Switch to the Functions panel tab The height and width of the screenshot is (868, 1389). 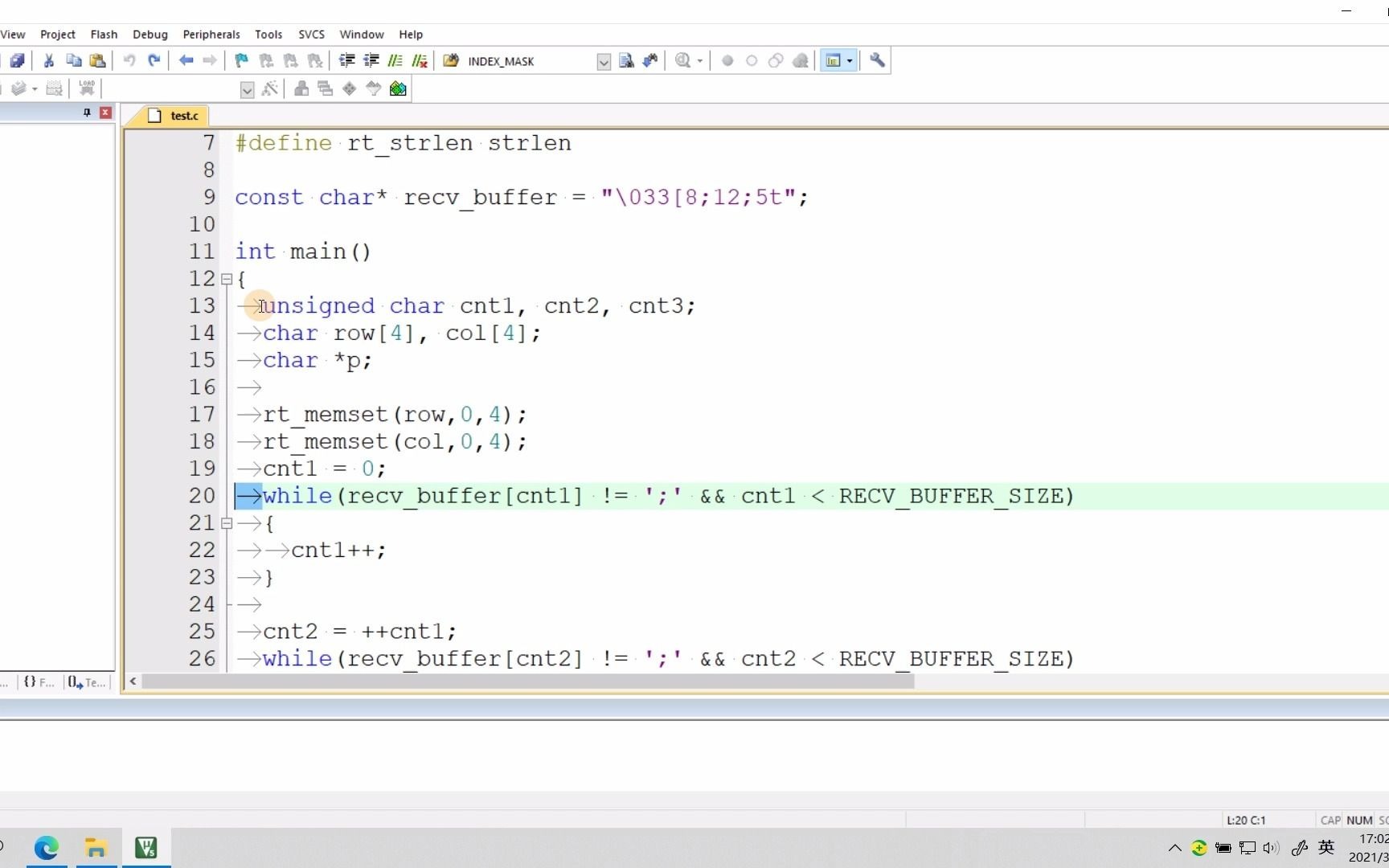point(39,682)
